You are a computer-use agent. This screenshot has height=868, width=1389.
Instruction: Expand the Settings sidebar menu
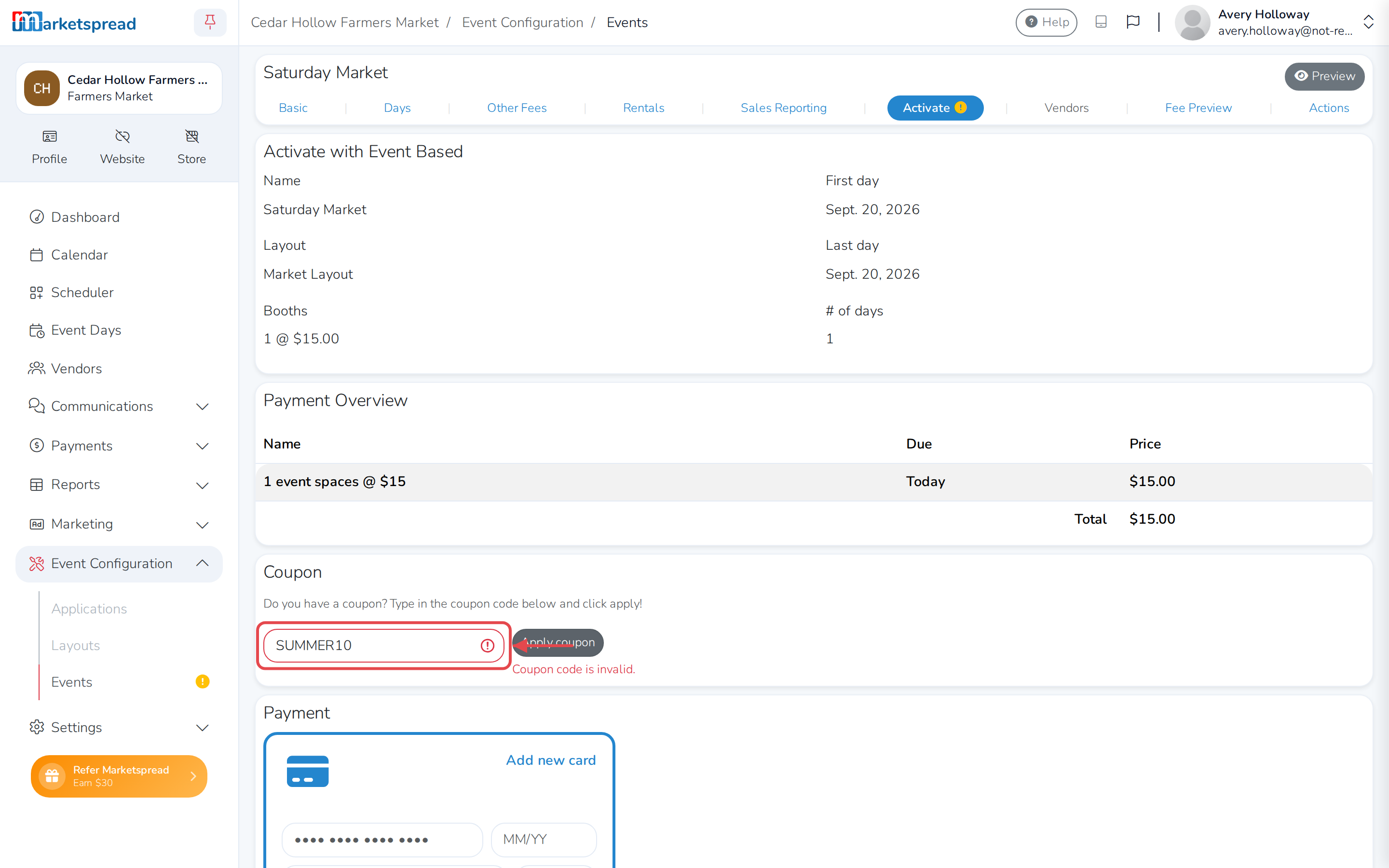pyautogui.click(x=119, y=727)
